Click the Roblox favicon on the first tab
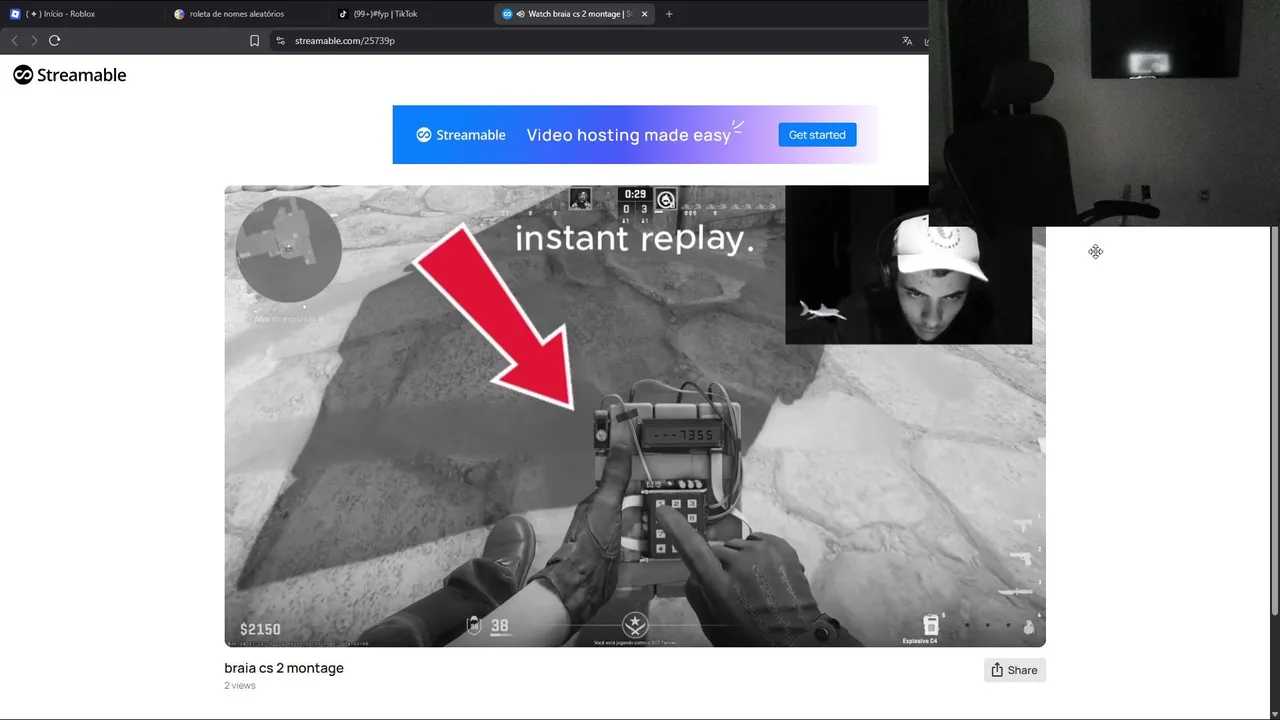The height and width of the screenshot is (720, 1280). tap(15, 14)
